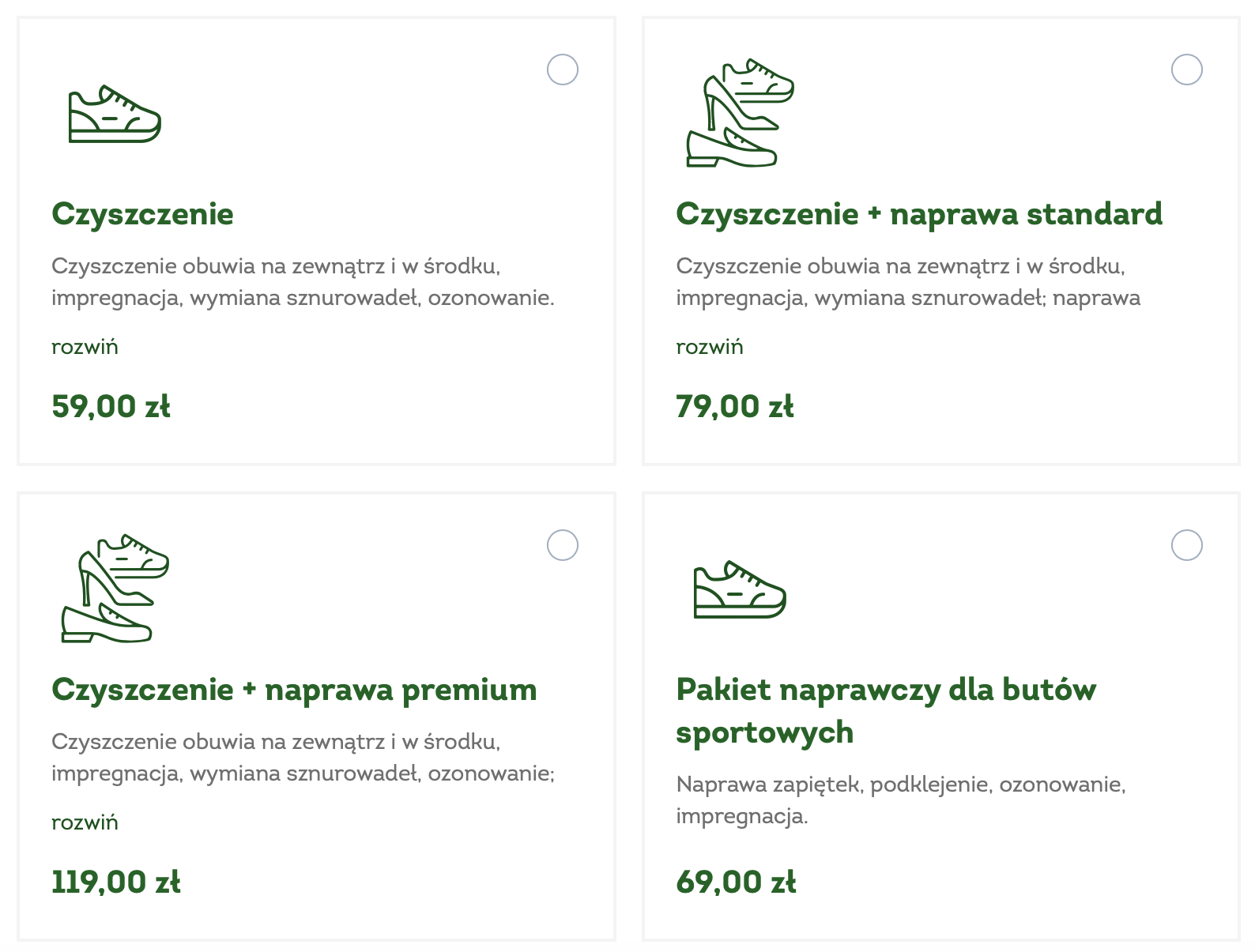Screen dimensions: 1255x952
Task: Choose the Czyszczenie + naprawa premium radio button
Action: (x=563, y=545)
